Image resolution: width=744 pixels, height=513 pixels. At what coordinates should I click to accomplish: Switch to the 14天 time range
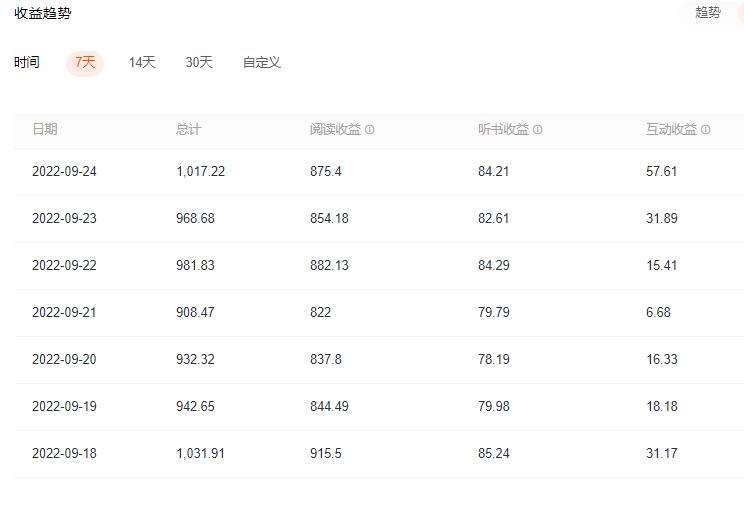(142, 63)
